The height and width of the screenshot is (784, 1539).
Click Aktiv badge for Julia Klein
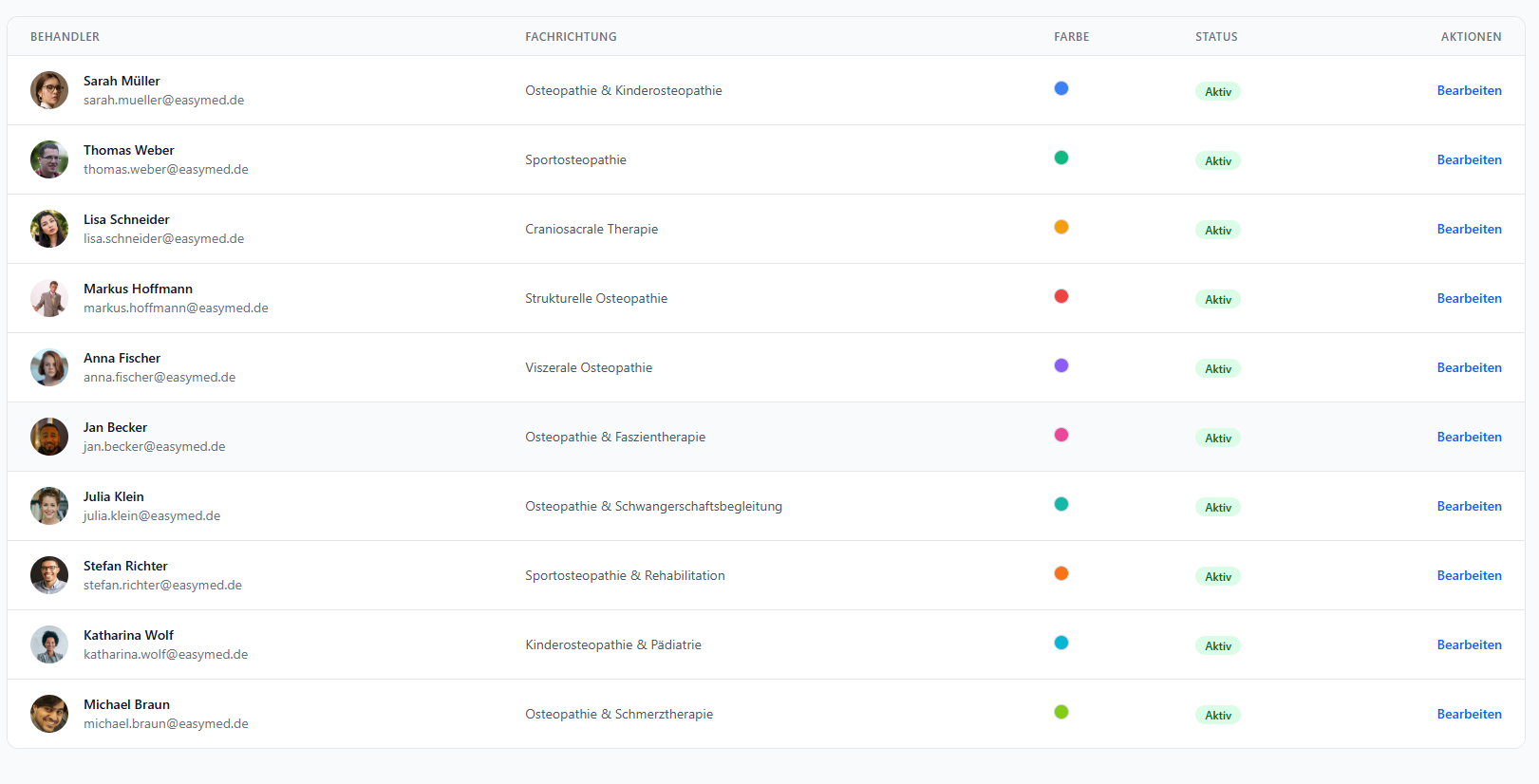[x=1218, y=507]
